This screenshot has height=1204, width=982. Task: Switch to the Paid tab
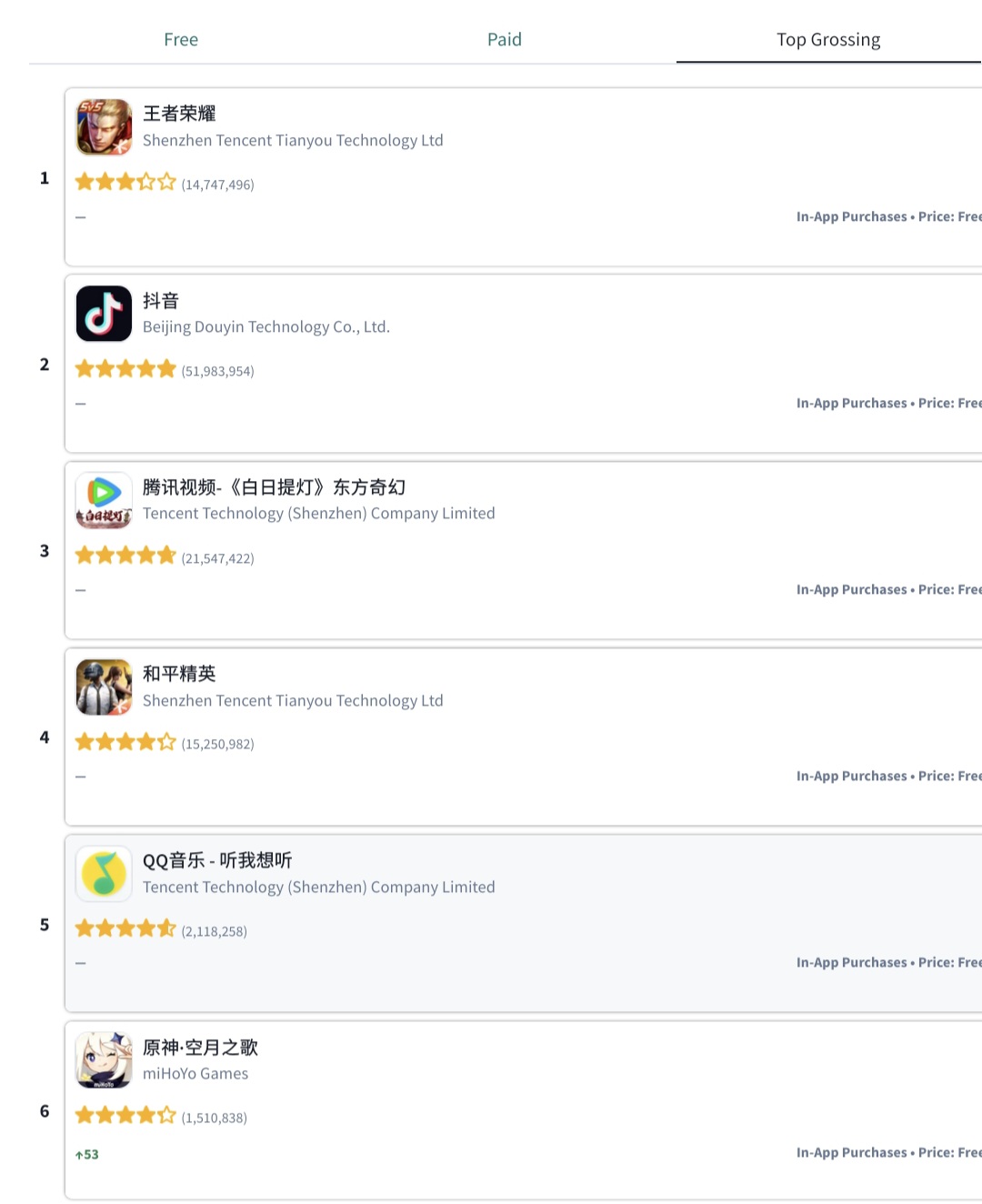tap(505, 40)
